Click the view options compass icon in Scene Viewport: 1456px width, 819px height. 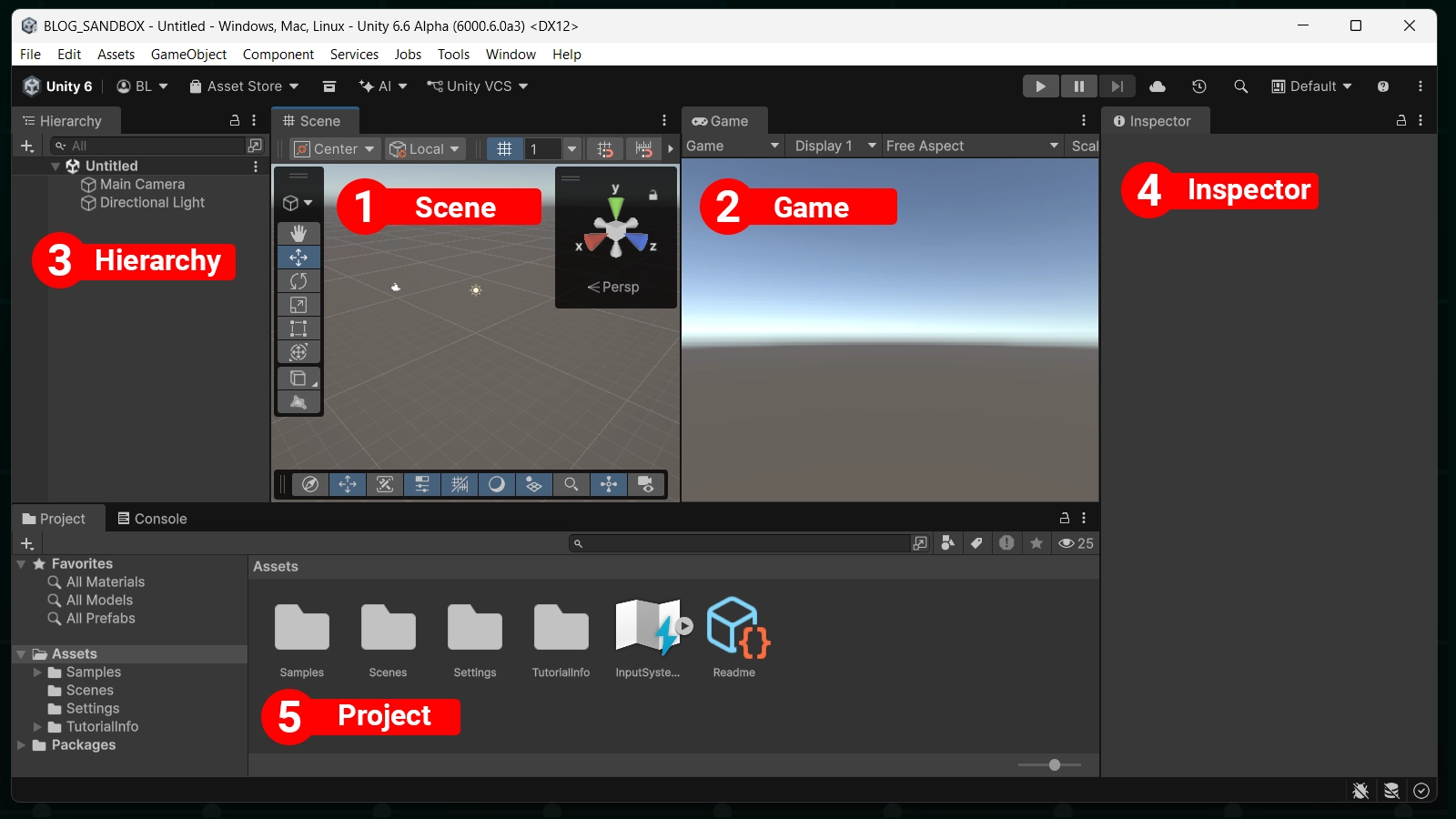pyautogui.click(x=310, y=484)
